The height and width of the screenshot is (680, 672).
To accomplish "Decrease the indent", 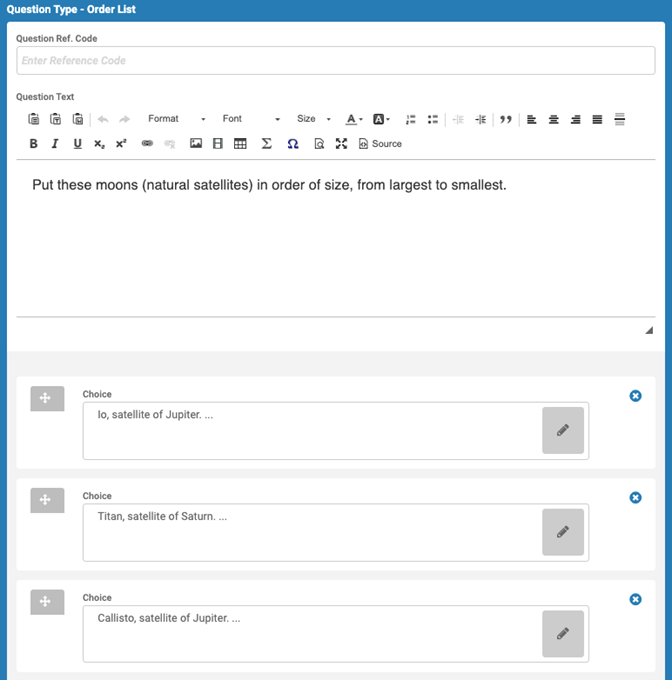I will (x=458, y=119).
